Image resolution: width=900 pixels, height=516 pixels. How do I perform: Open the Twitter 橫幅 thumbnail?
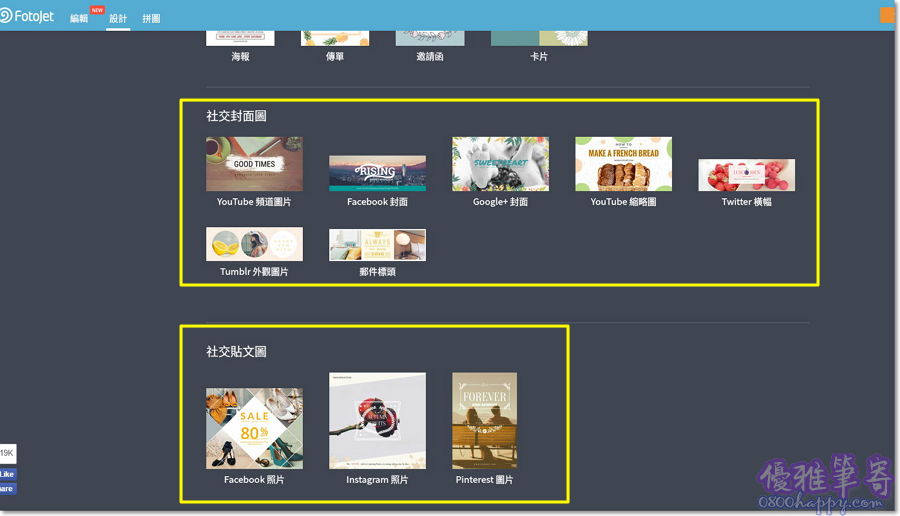[746, 175]
